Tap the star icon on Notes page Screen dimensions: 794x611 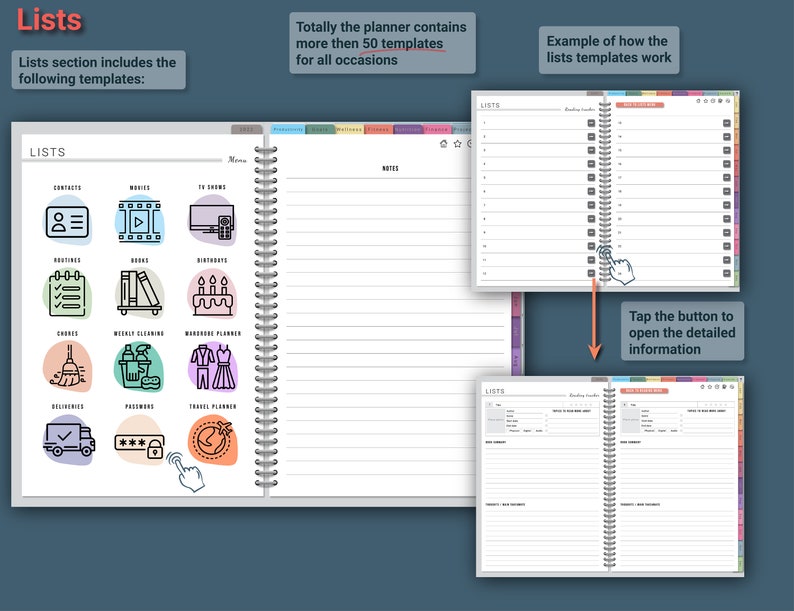tap(457, 144)
